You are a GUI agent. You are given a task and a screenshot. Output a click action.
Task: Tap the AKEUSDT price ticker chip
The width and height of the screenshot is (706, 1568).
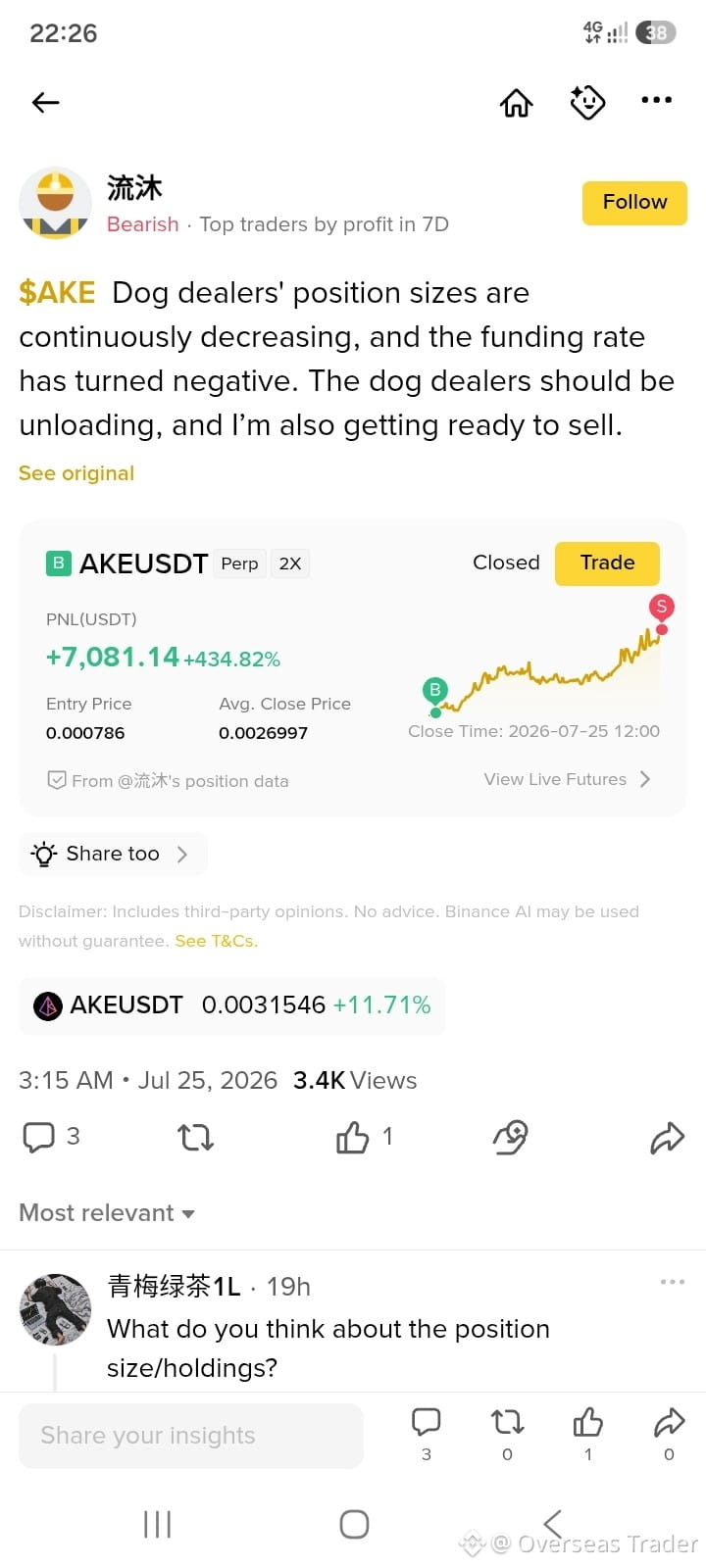coord(232,1005)
